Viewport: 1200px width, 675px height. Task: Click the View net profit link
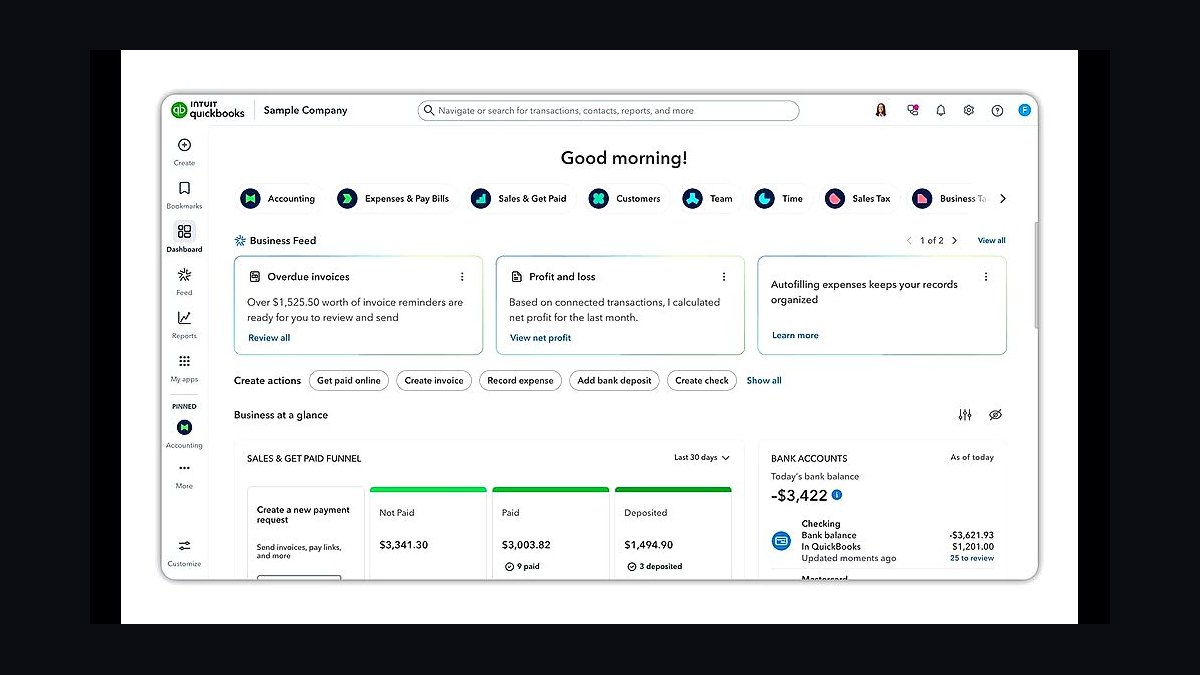coord(540,338)
